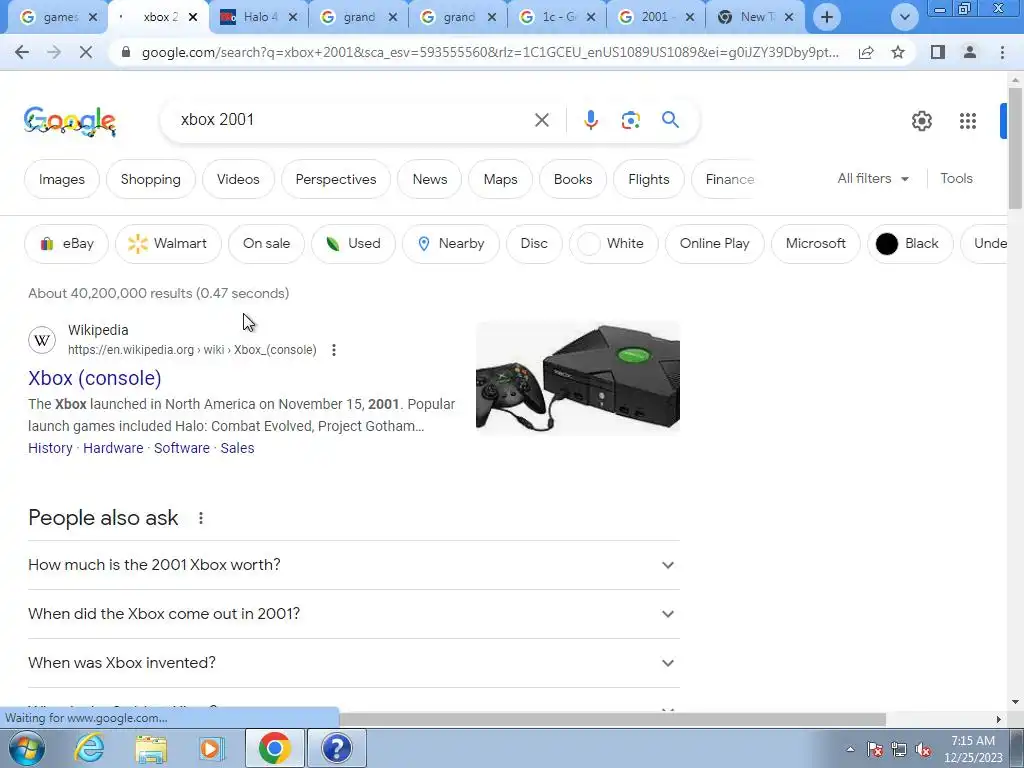The height and width of the screenshot is (768, 1024).
Task: Apply the Microsoft filter chip
Action: 816,244
